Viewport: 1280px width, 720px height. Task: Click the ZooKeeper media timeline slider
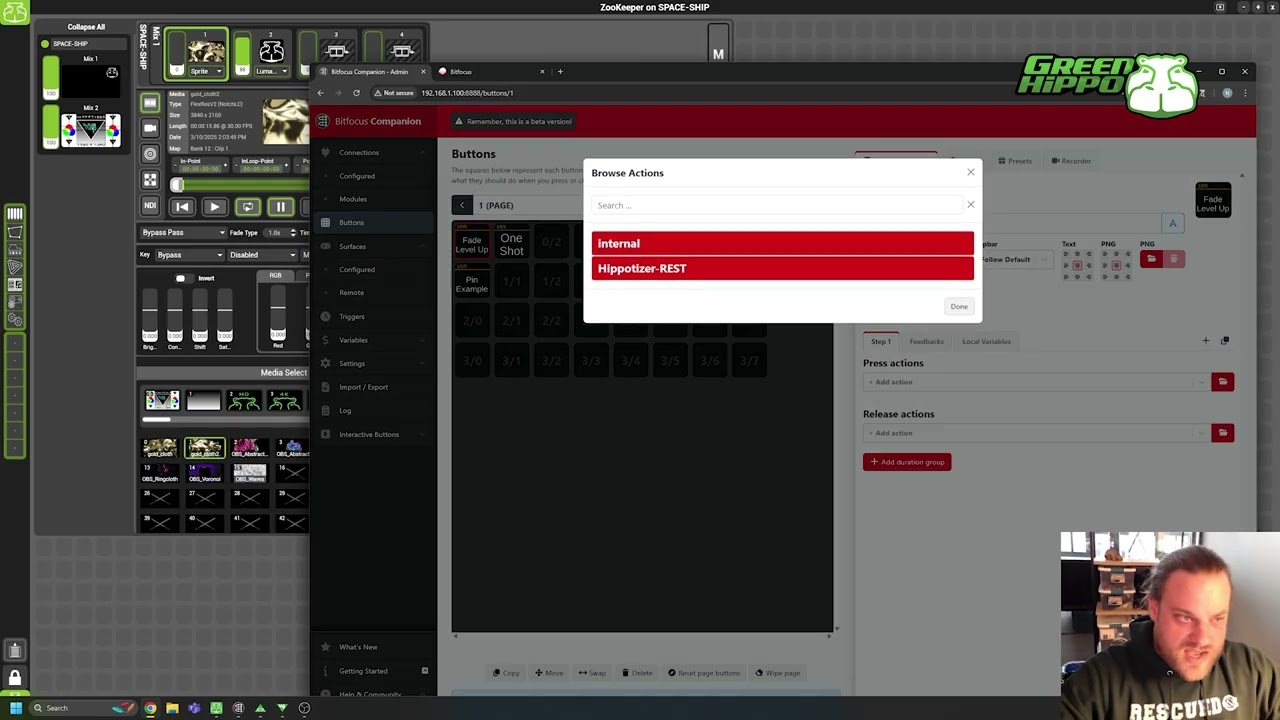point(240,185)
